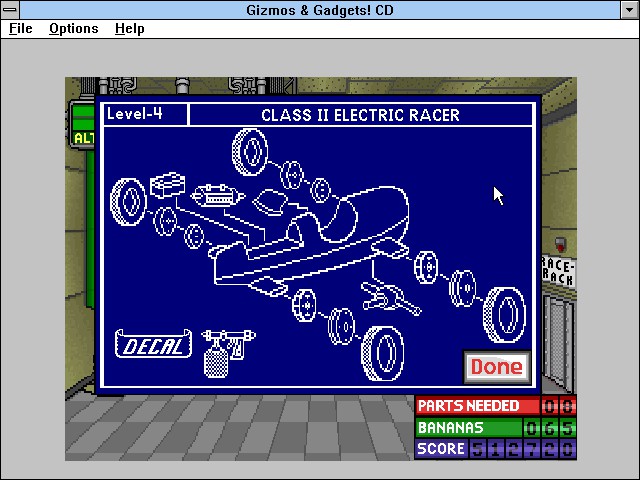
Task: Click the Done button
Action: [497, 367]
